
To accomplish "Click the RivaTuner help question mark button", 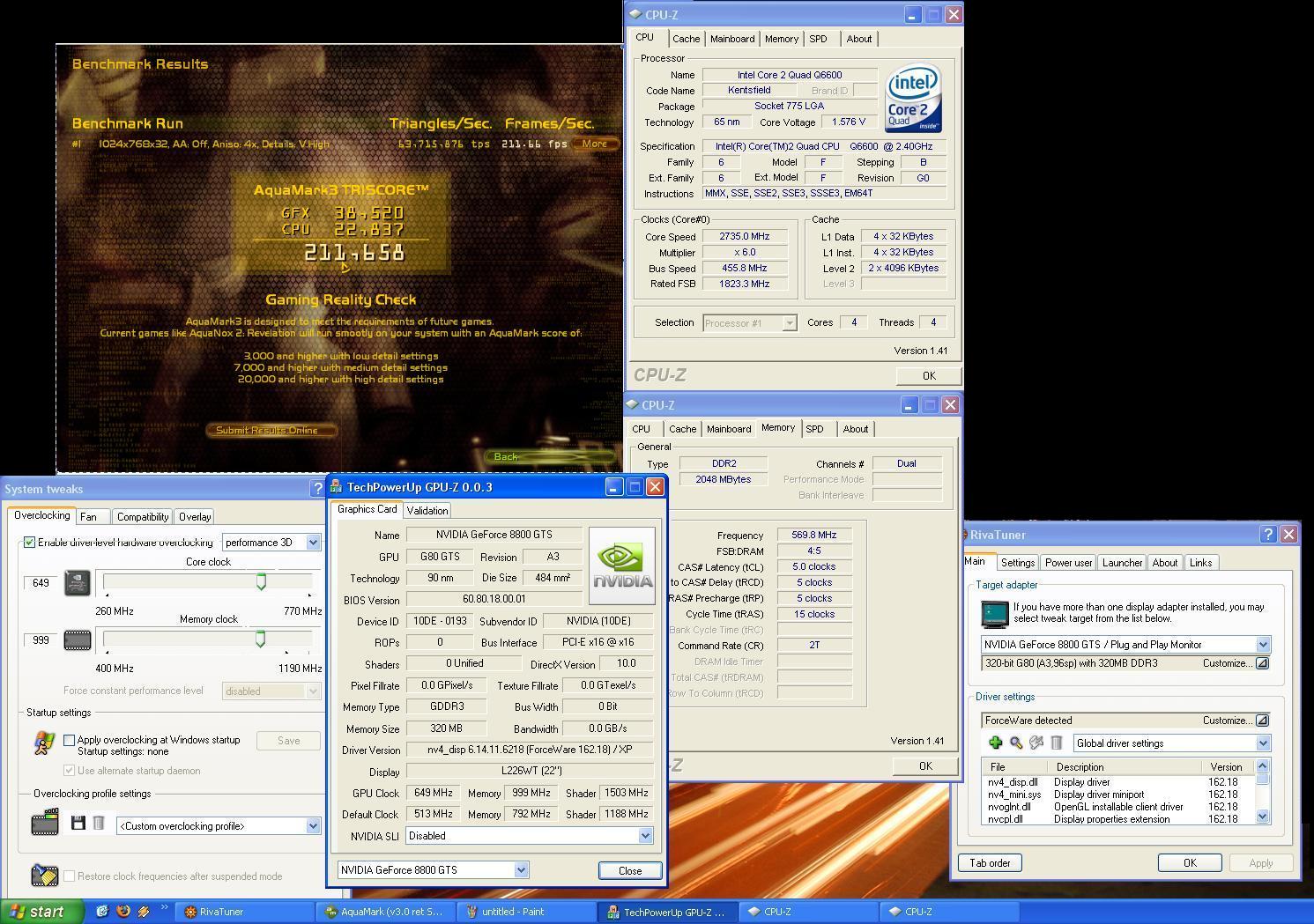I will pyautogui.click(x=1268, y=535).
